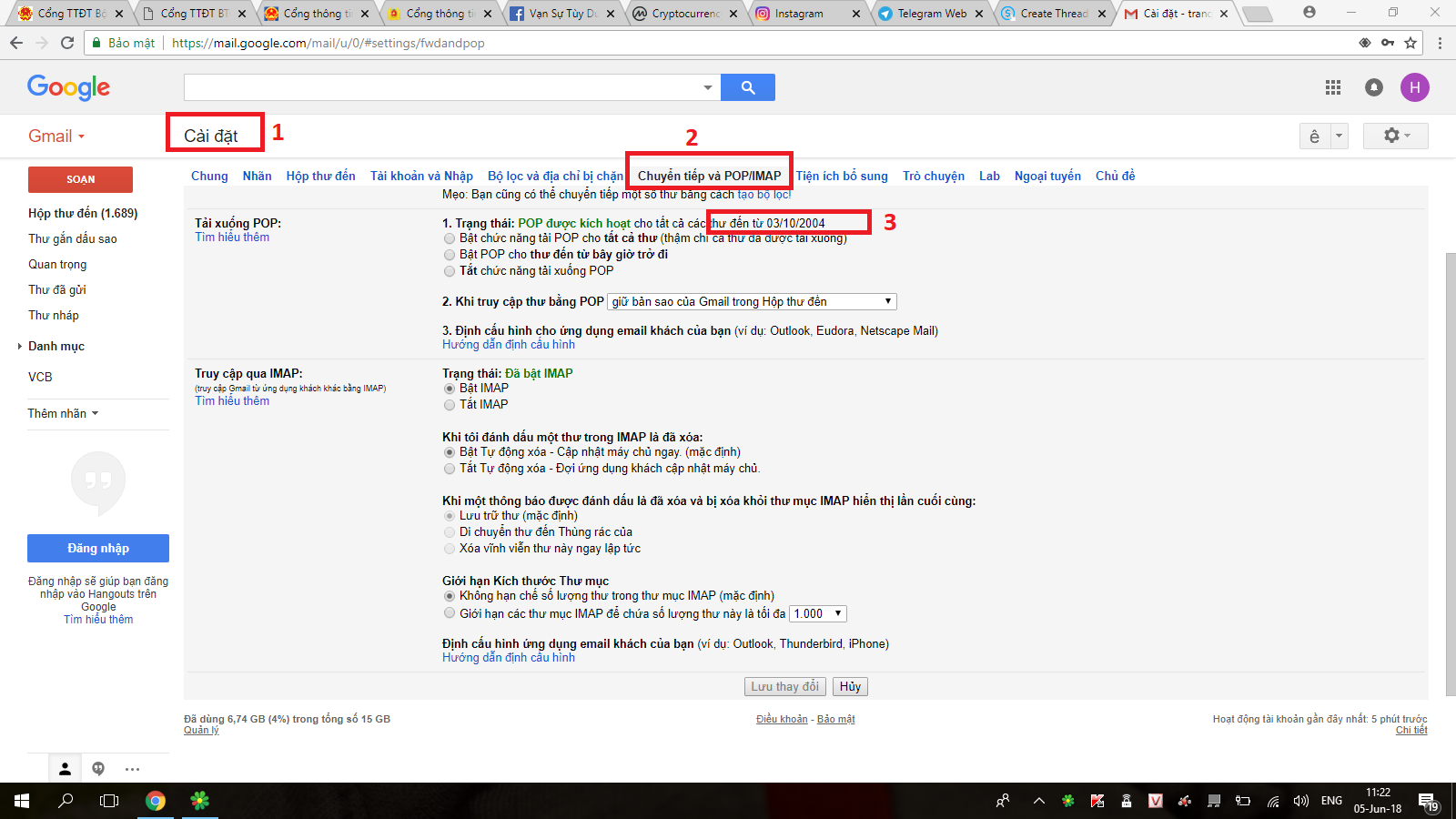Click the blue 'Đăng nhập' Hangouts button
The width and height of the screenshot is (1456, 819).
click(x=98, y=548)
